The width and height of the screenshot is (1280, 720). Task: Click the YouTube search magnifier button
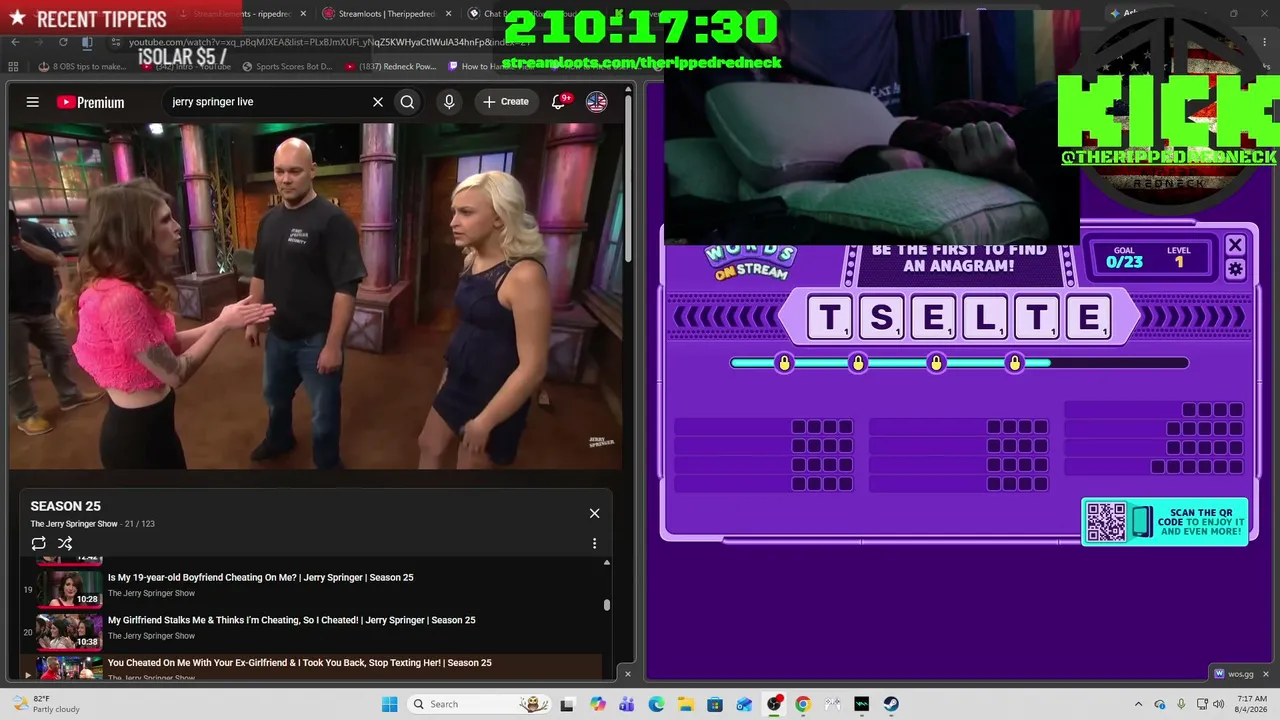407,102
